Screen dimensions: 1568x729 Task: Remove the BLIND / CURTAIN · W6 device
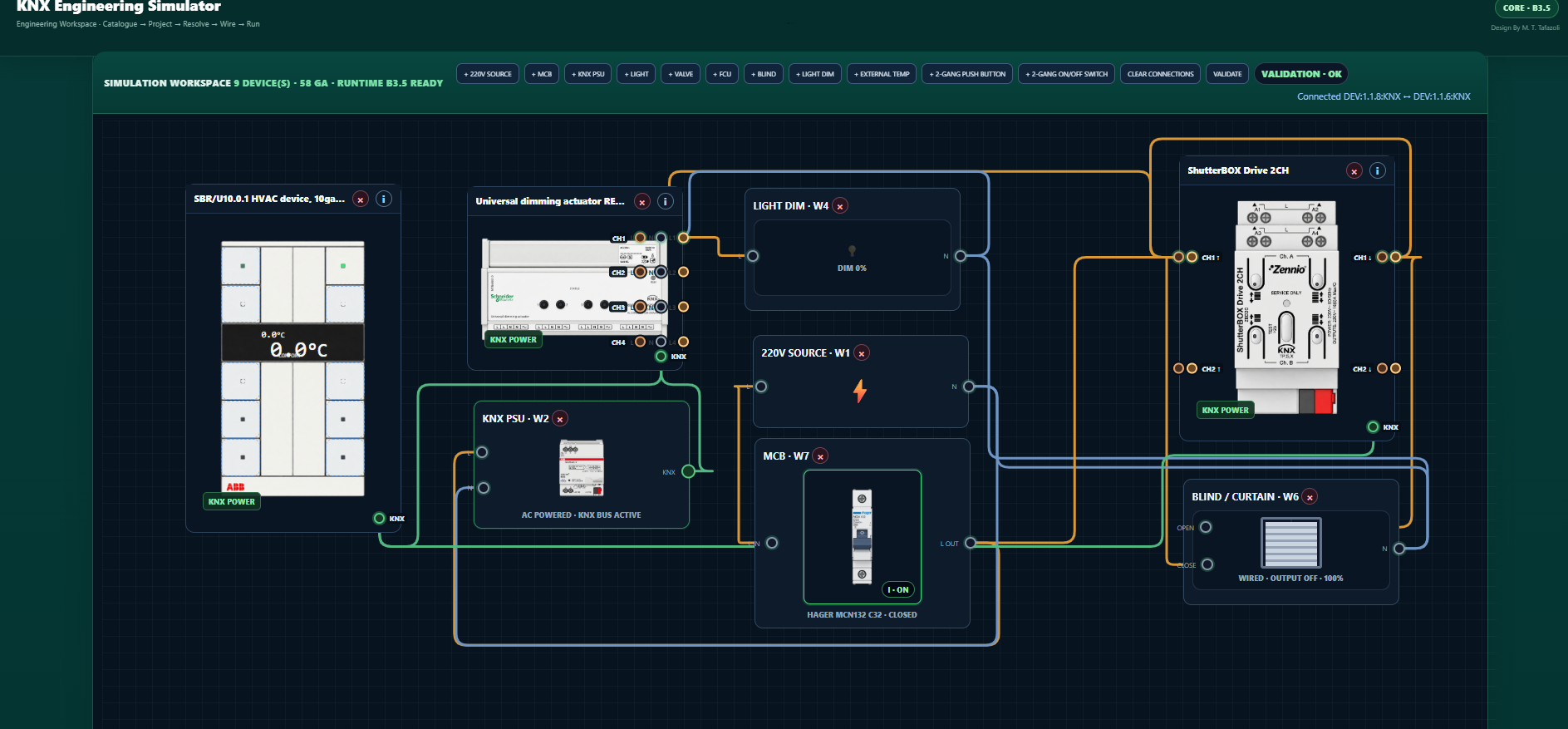1310,497
